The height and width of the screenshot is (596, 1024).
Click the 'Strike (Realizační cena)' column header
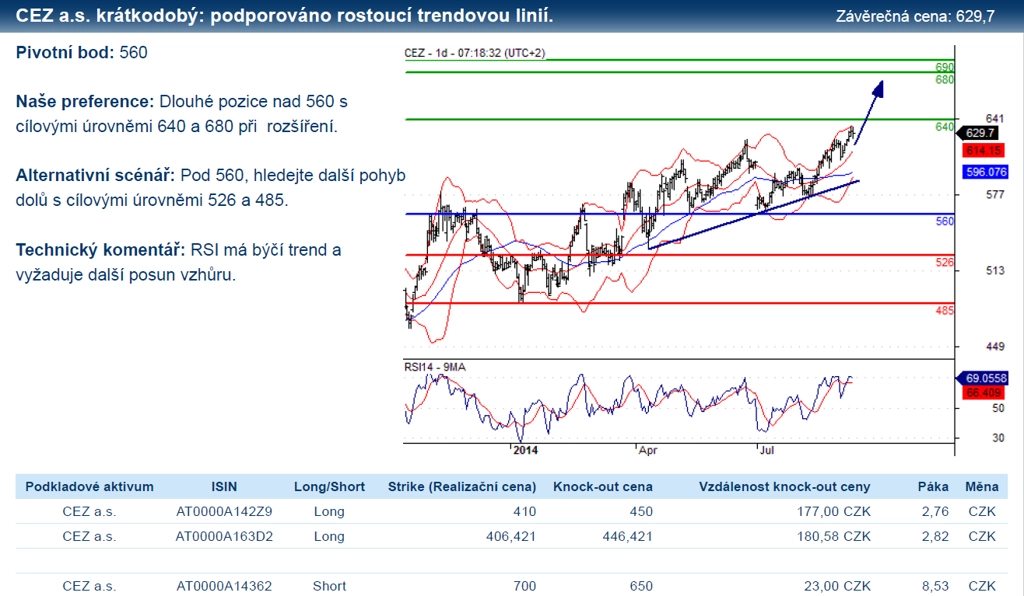462,486
